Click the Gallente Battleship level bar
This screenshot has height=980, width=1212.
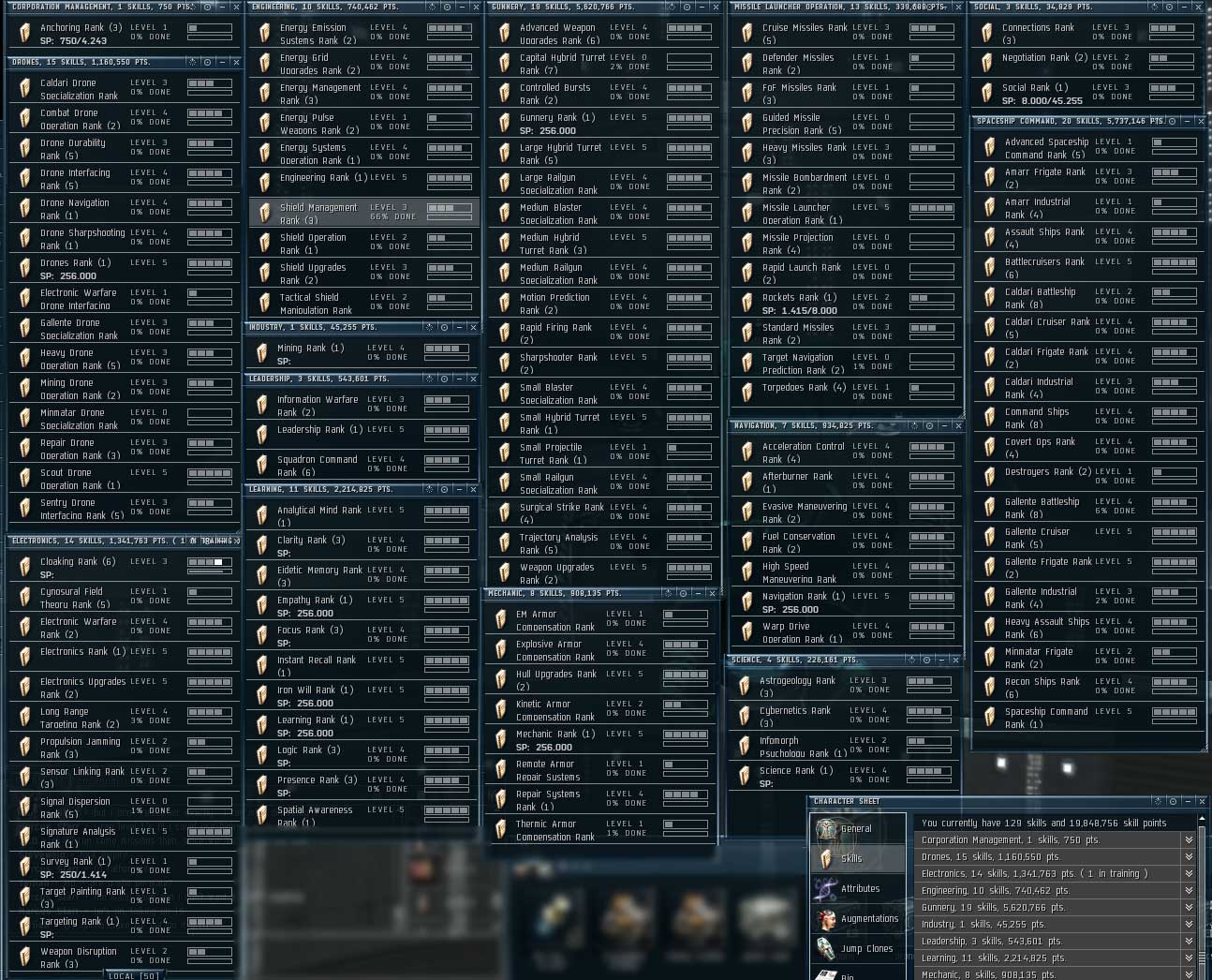[x=1175, y=502]
